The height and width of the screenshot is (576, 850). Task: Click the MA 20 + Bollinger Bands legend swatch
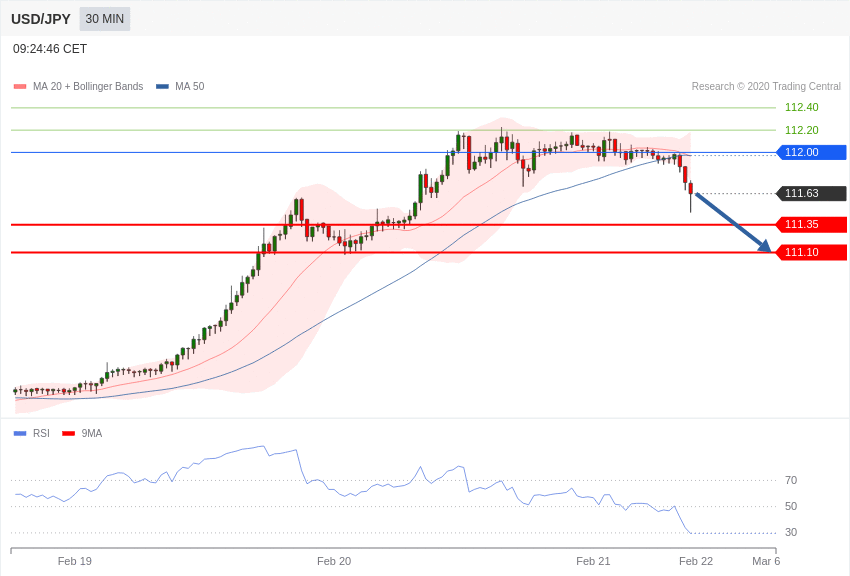pos(20,87)
